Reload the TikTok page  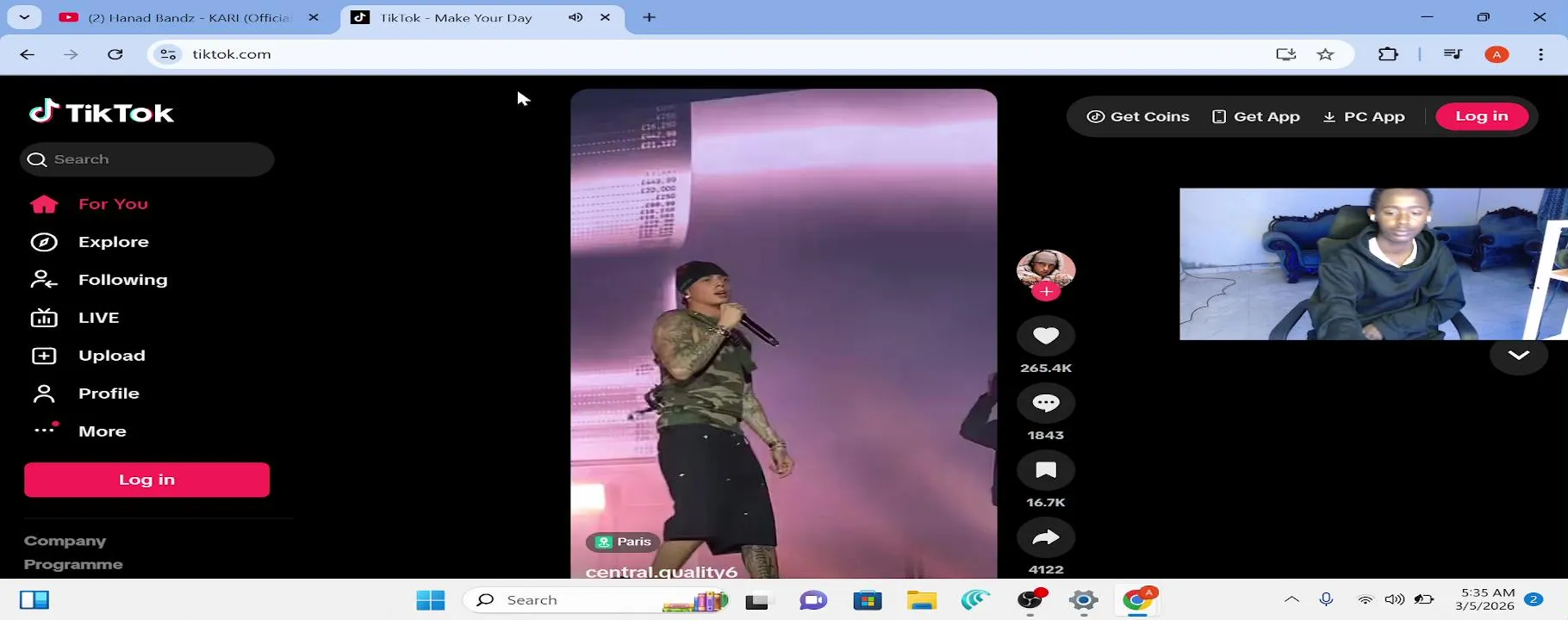tap(115, 54)
